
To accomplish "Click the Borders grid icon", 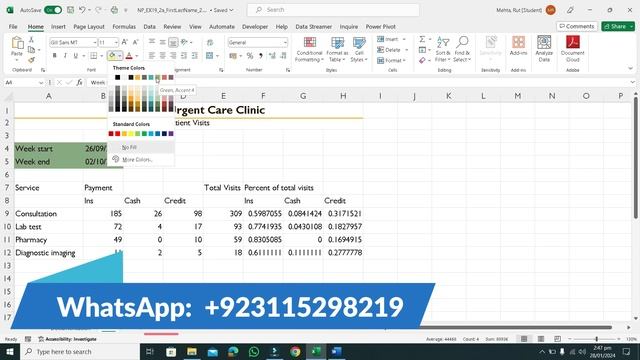I will 93,56.
